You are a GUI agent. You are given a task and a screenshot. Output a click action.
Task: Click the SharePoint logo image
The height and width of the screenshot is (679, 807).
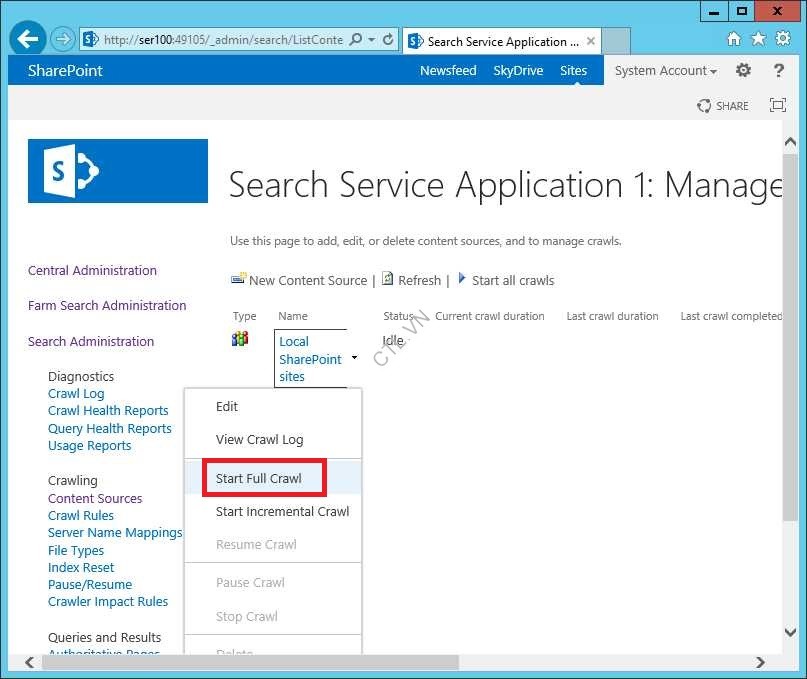(x=118, y=171)
